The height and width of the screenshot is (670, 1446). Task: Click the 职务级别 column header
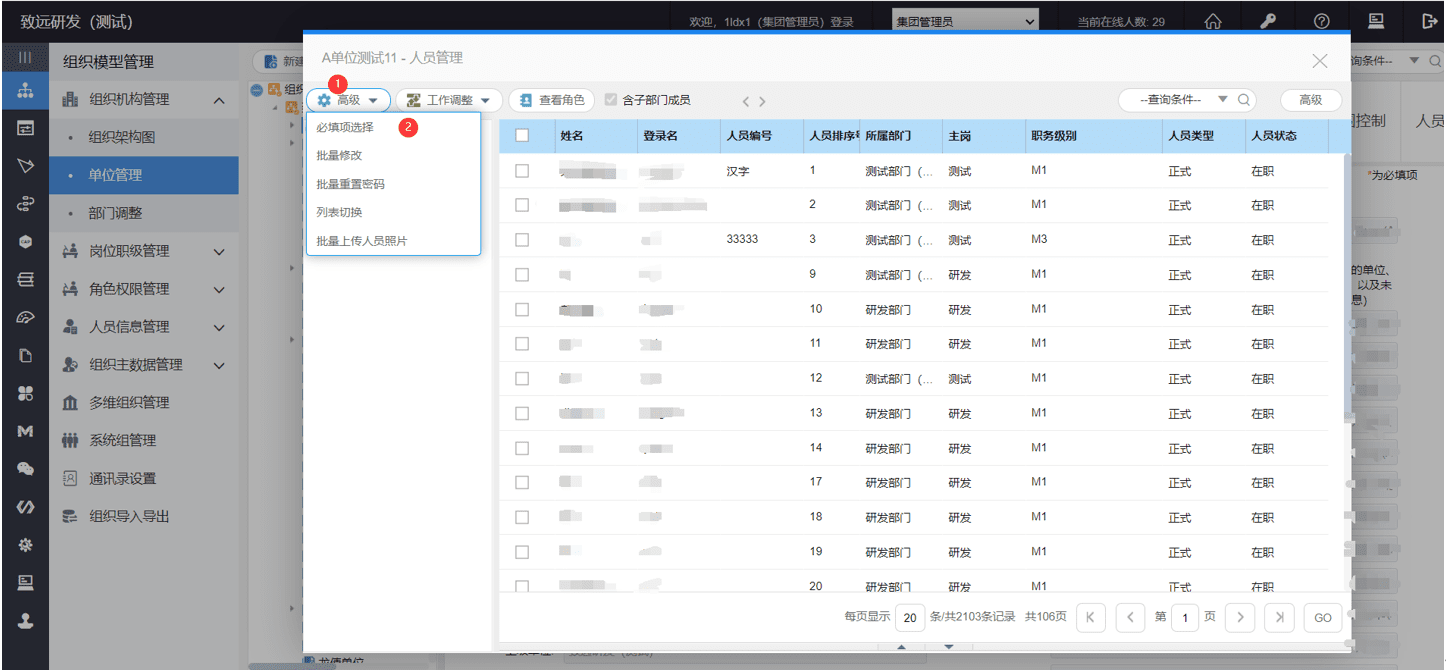[1093, 136]
